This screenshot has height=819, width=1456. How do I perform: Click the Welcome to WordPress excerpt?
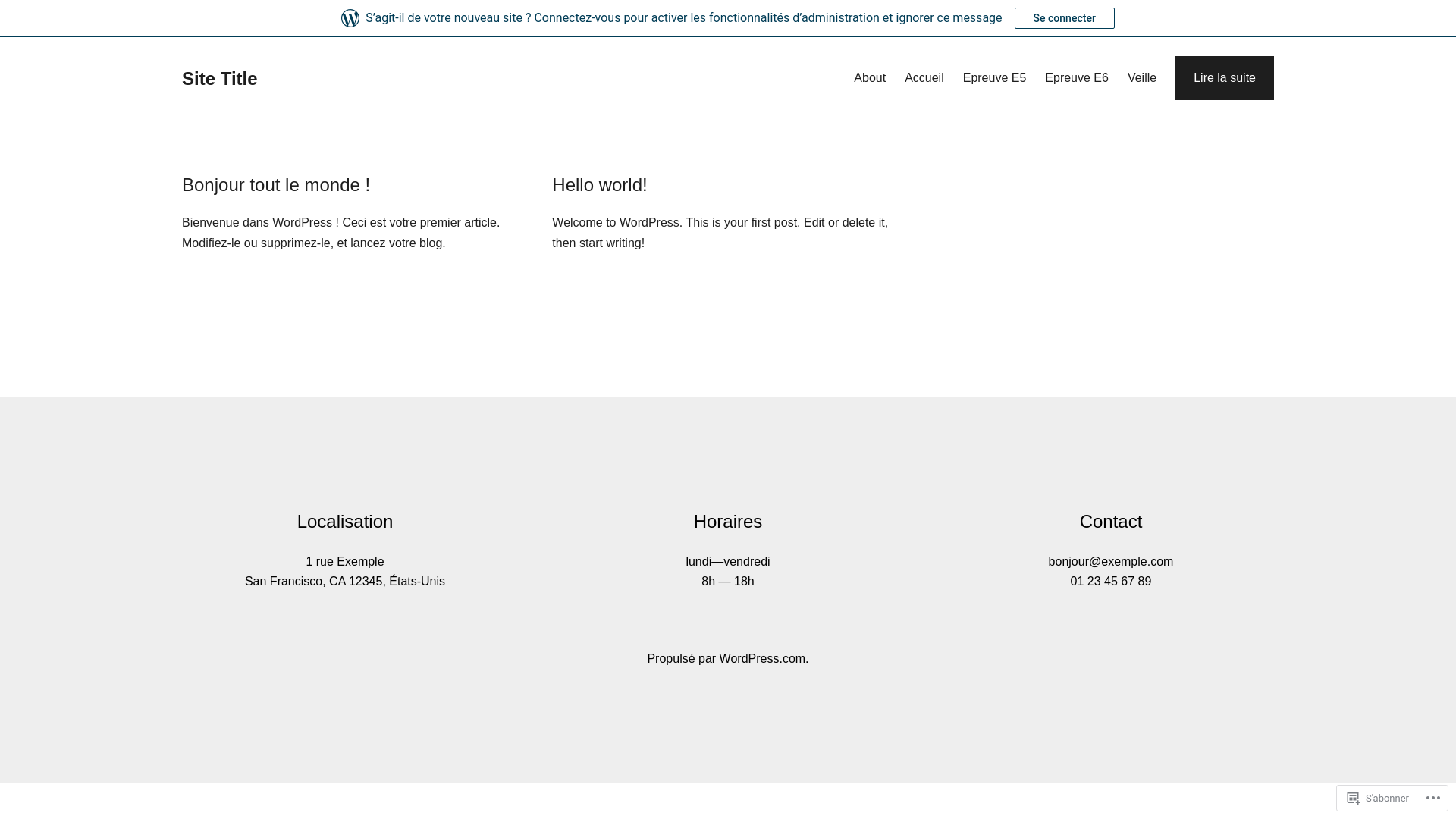(x=720, y=233)
